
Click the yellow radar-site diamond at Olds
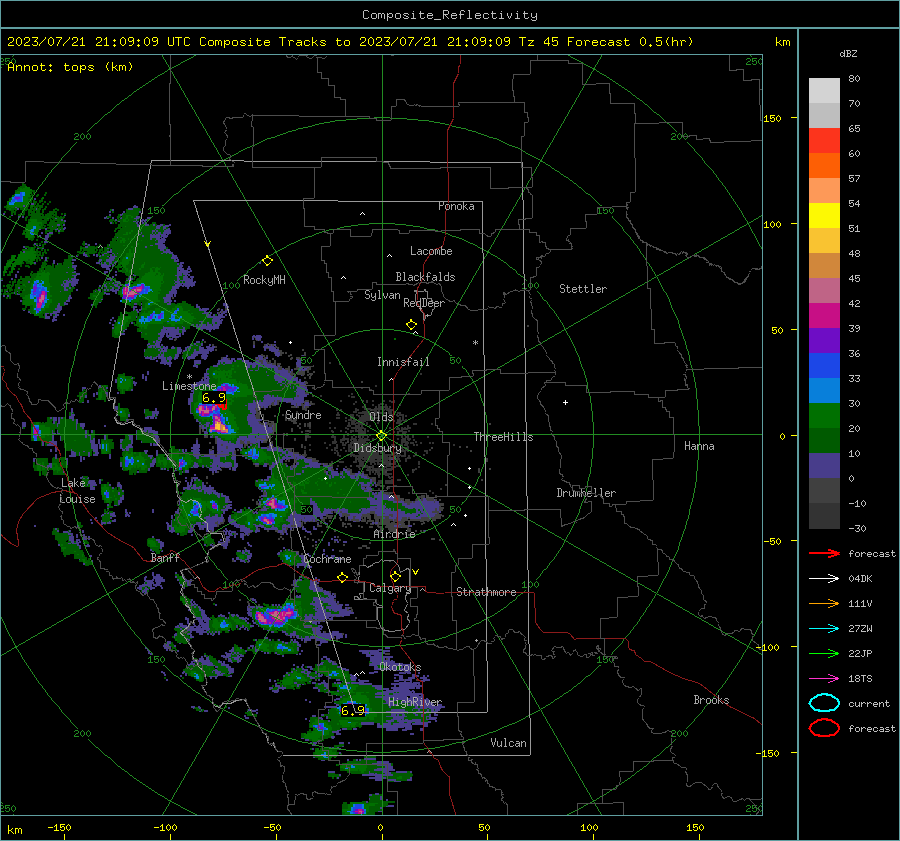381,436
